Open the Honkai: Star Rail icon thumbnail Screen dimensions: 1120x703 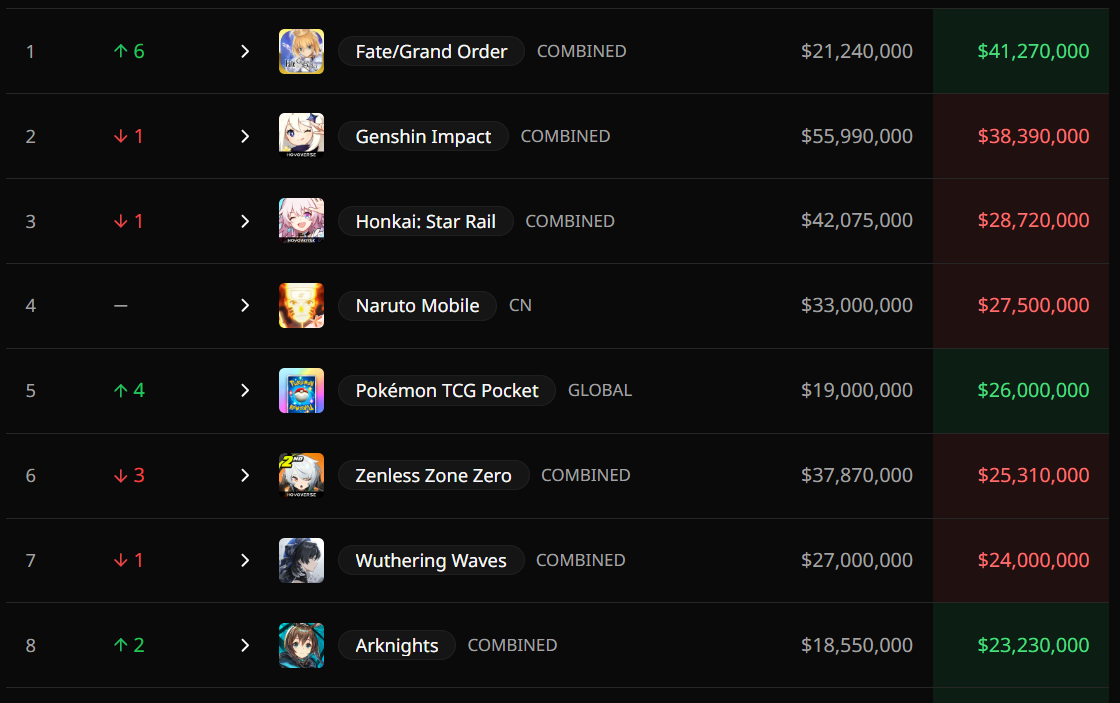click(x=301, y=221)
